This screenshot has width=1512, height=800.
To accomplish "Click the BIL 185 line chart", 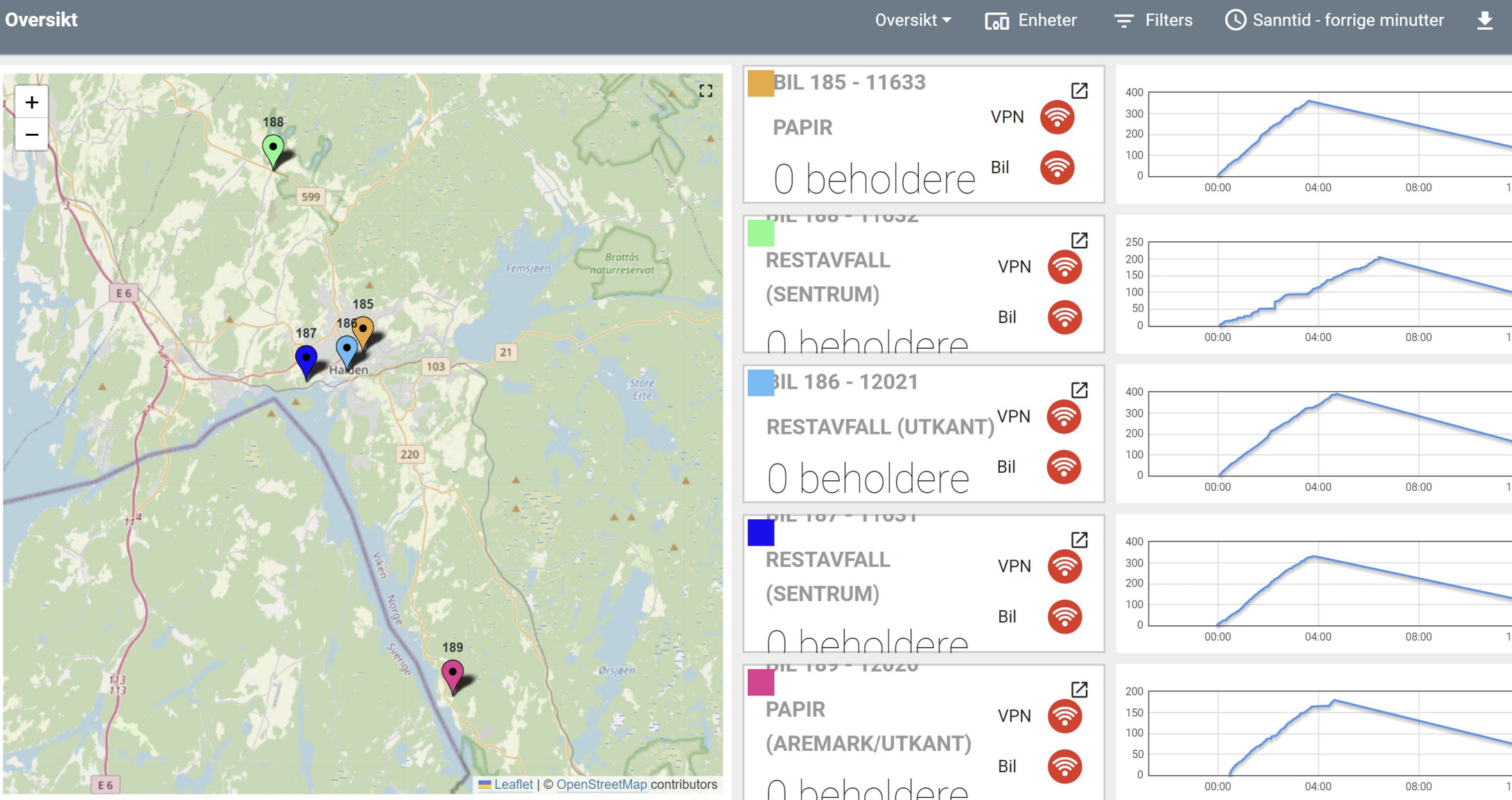I will [x=1330, y=135].
